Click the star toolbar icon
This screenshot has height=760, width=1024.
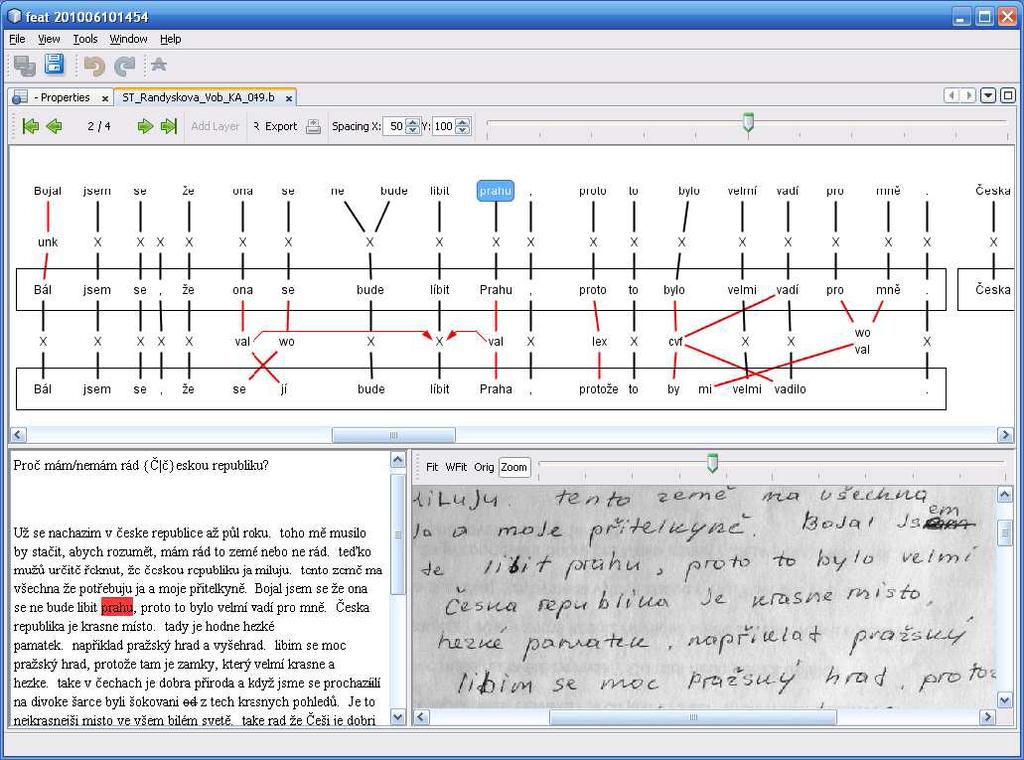tap(159, 65)
